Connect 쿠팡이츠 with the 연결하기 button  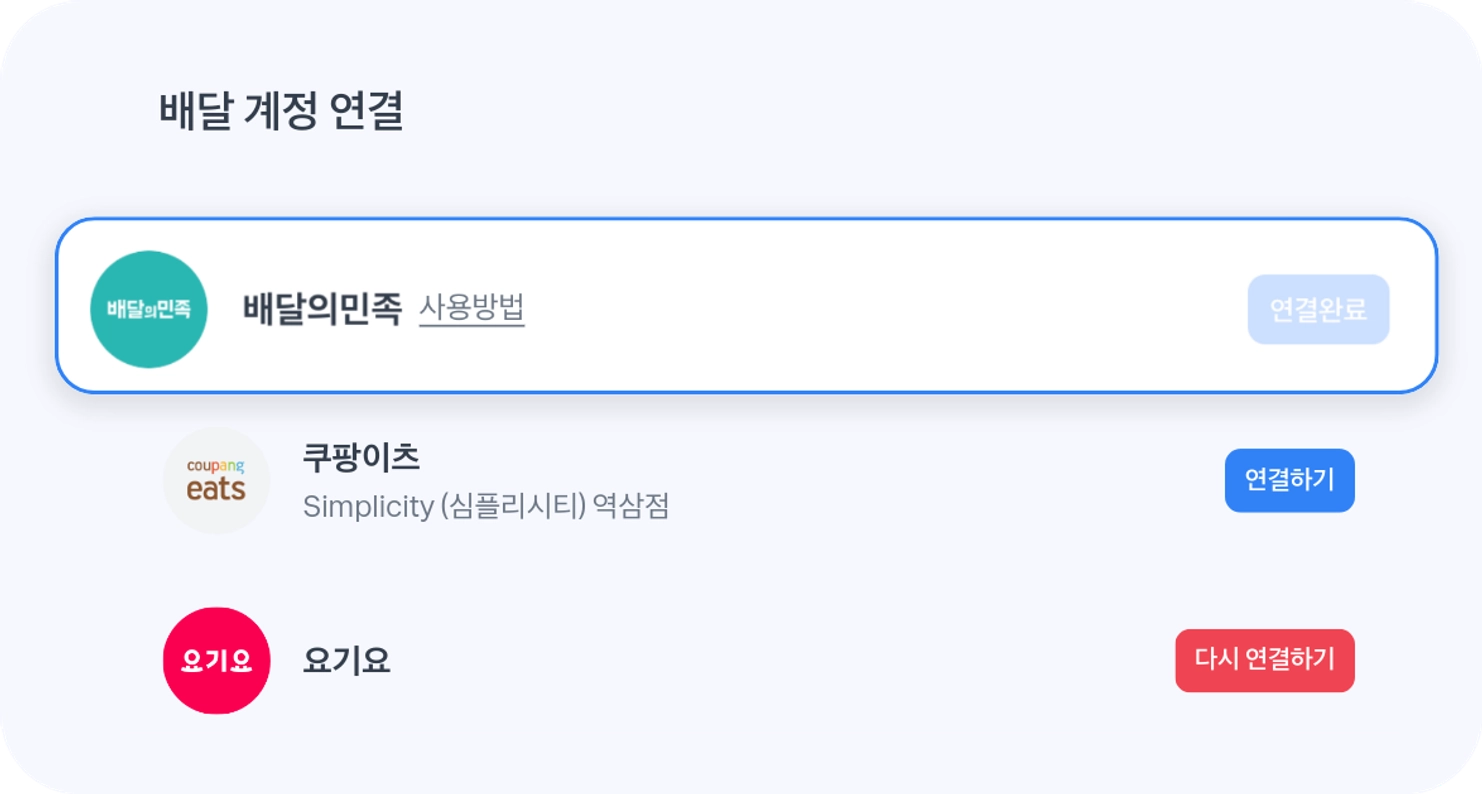click(1289, 481)
